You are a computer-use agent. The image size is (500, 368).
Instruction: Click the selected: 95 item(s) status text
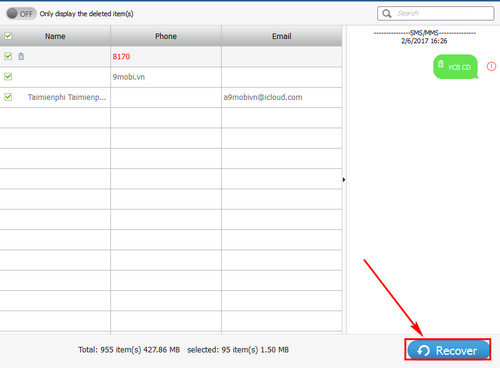pyautogui.click(x=238, y=350)
